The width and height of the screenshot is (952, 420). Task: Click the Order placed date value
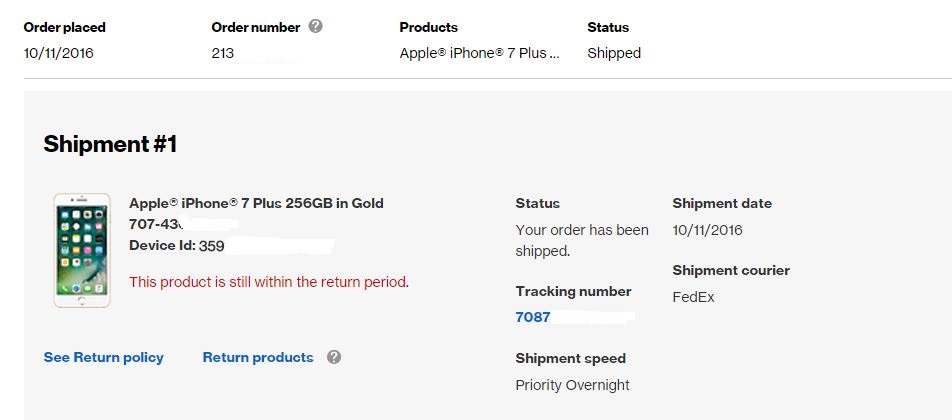pyautogui.click(x=59, y=53)
